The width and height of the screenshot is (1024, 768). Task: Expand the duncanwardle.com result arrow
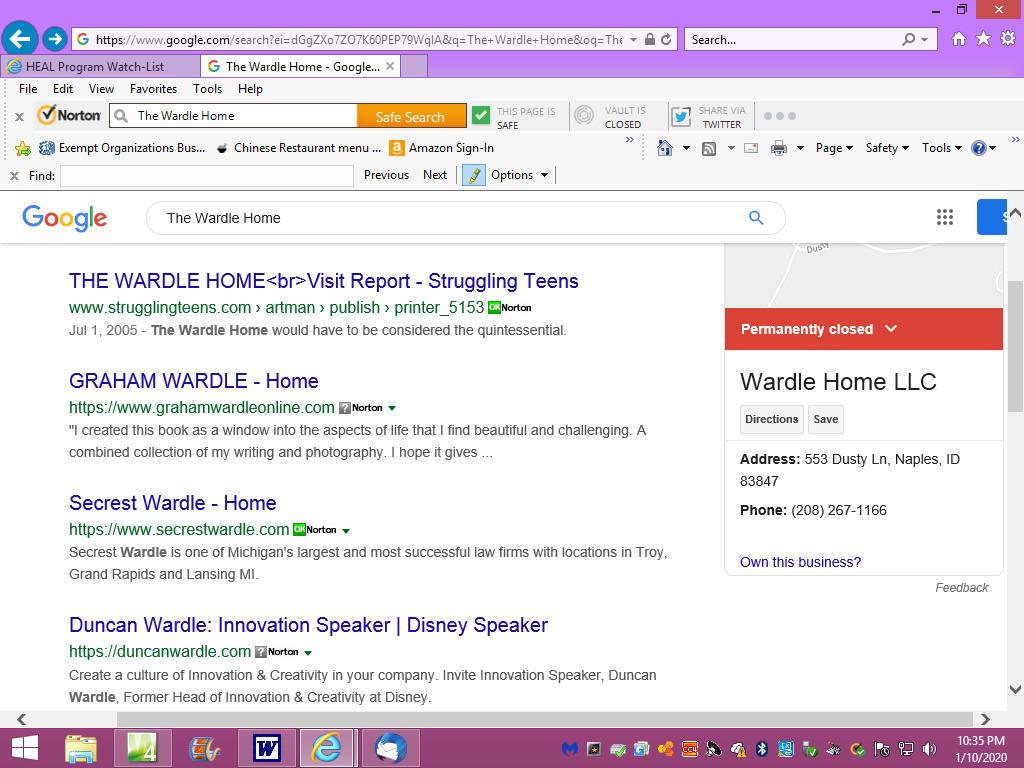click(308, 652)
